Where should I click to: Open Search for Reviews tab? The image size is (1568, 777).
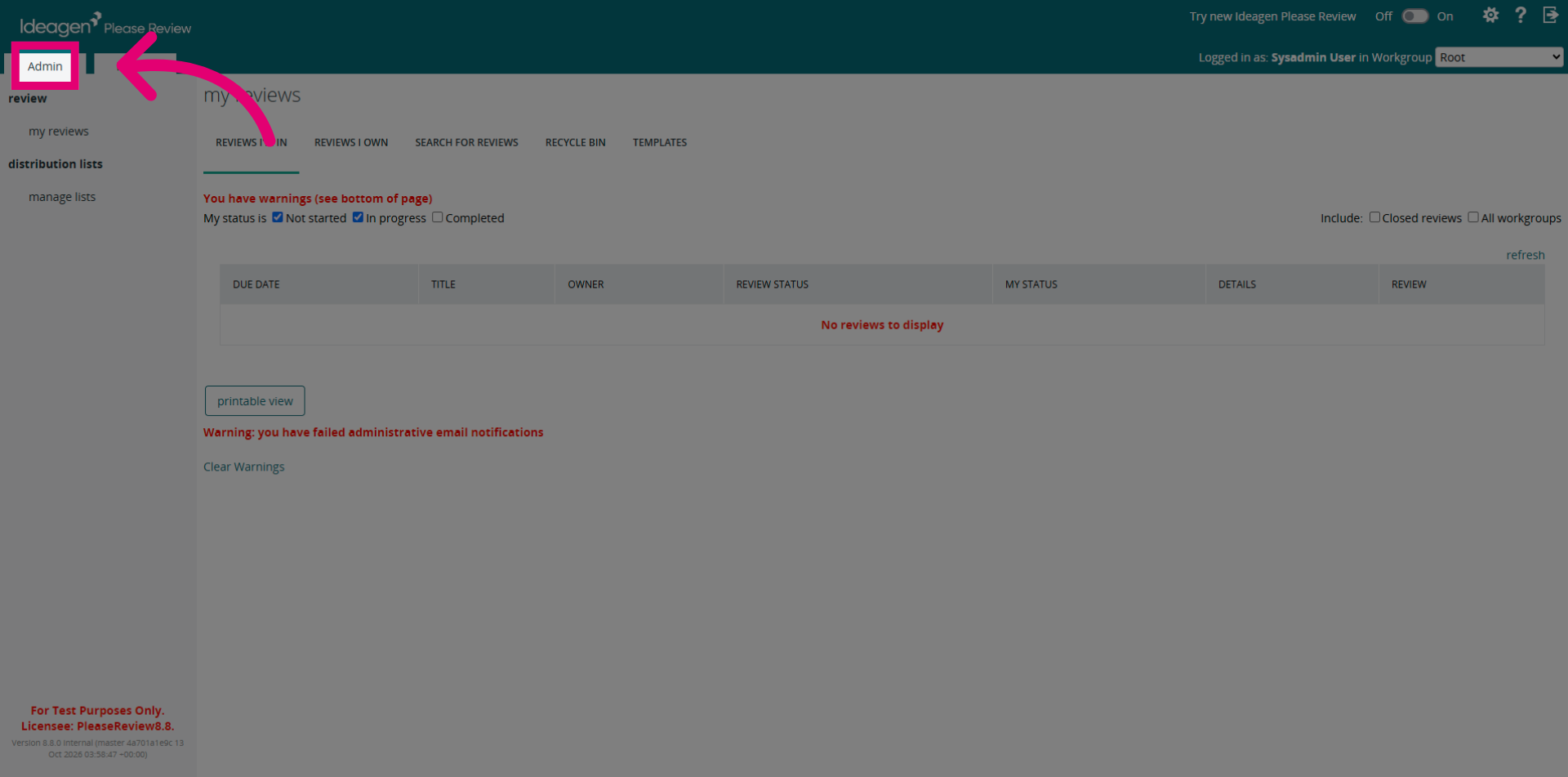click(466, 142)
